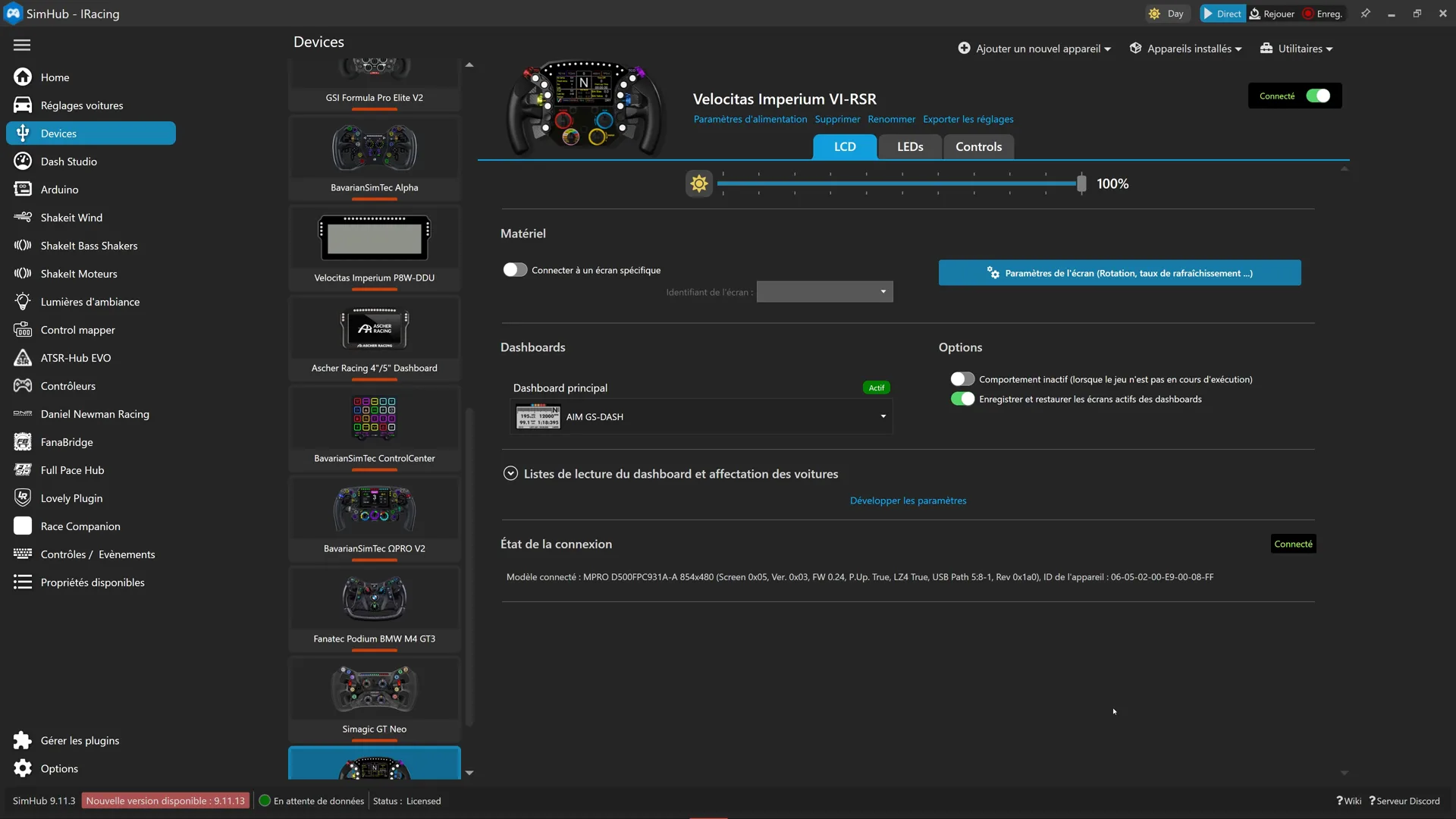1456x819 pixels.
Task: Open Identifiant de l'écran combo box
Action: point(824,292)
